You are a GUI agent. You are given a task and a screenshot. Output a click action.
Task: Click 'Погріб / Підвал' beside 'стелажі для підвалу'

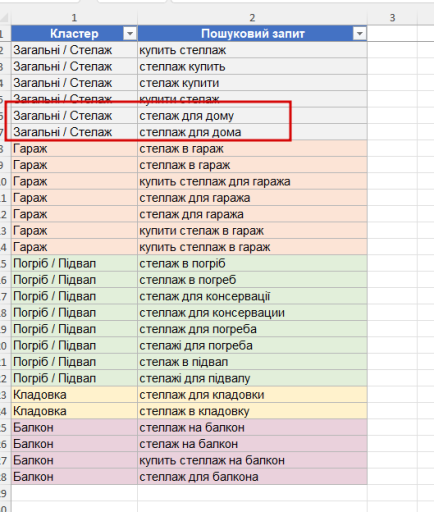[74, 378]
